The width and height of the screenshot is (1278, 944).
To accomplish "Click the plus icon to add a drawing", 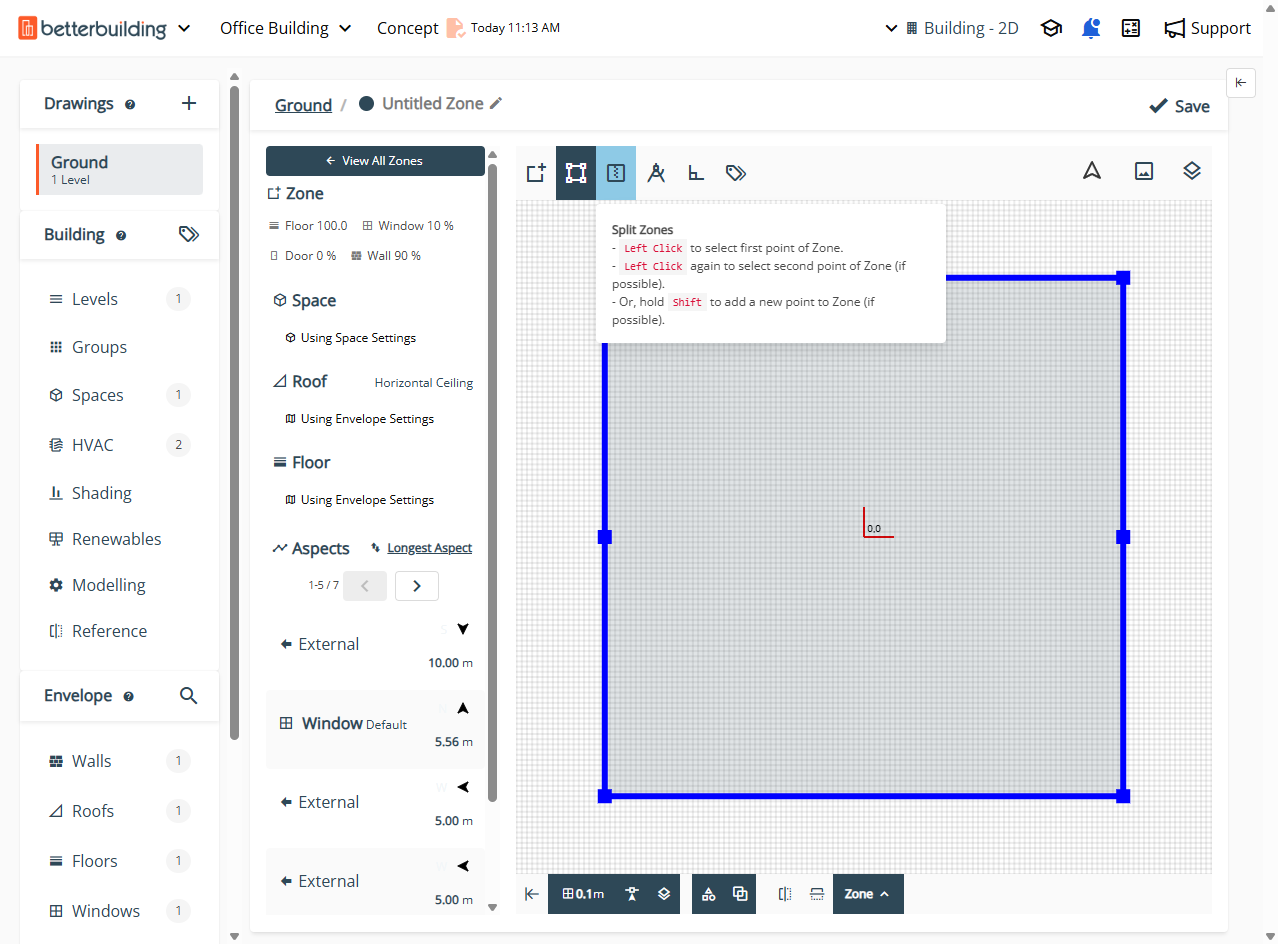I will [x=189, y=104].
